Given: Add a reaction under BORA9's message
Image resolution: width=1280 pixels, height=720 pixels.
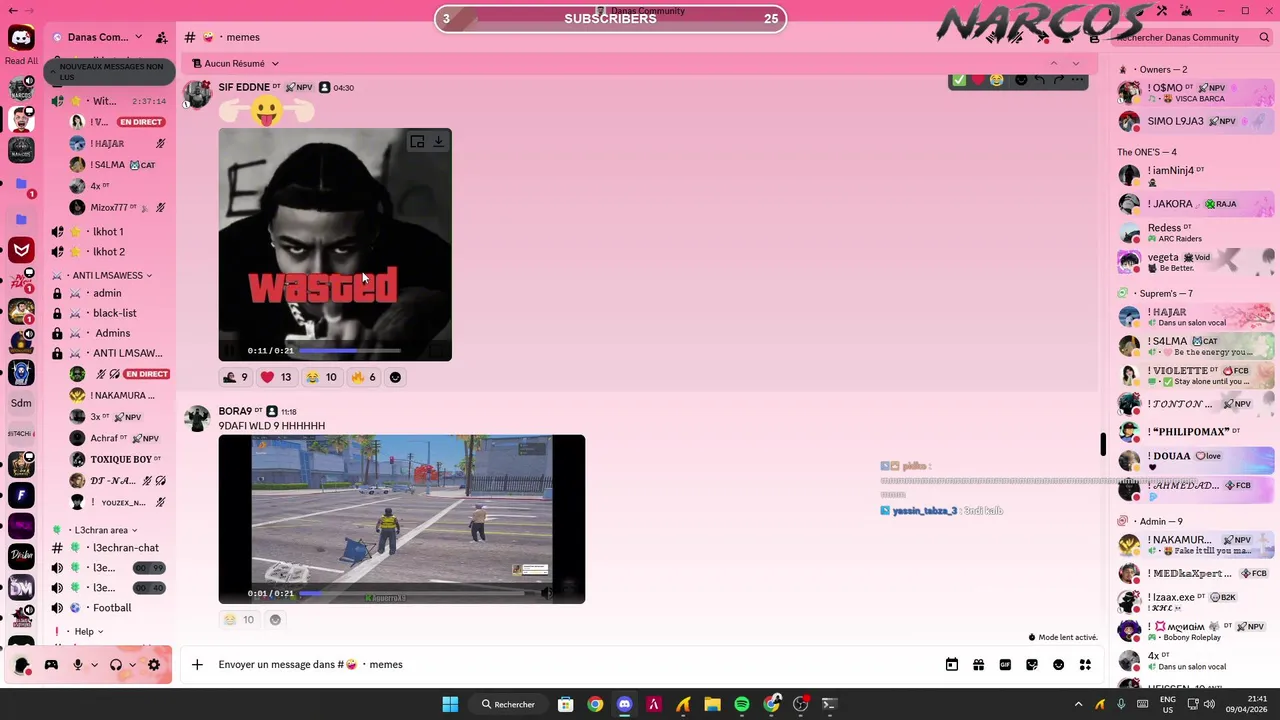Looking at the screenshot, I should point(275,619).
